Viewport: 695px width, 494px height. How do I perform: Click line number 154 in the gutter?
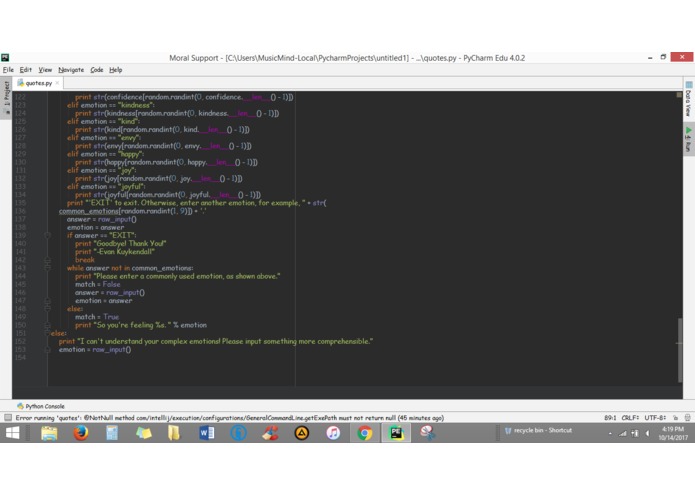(20, 357)
